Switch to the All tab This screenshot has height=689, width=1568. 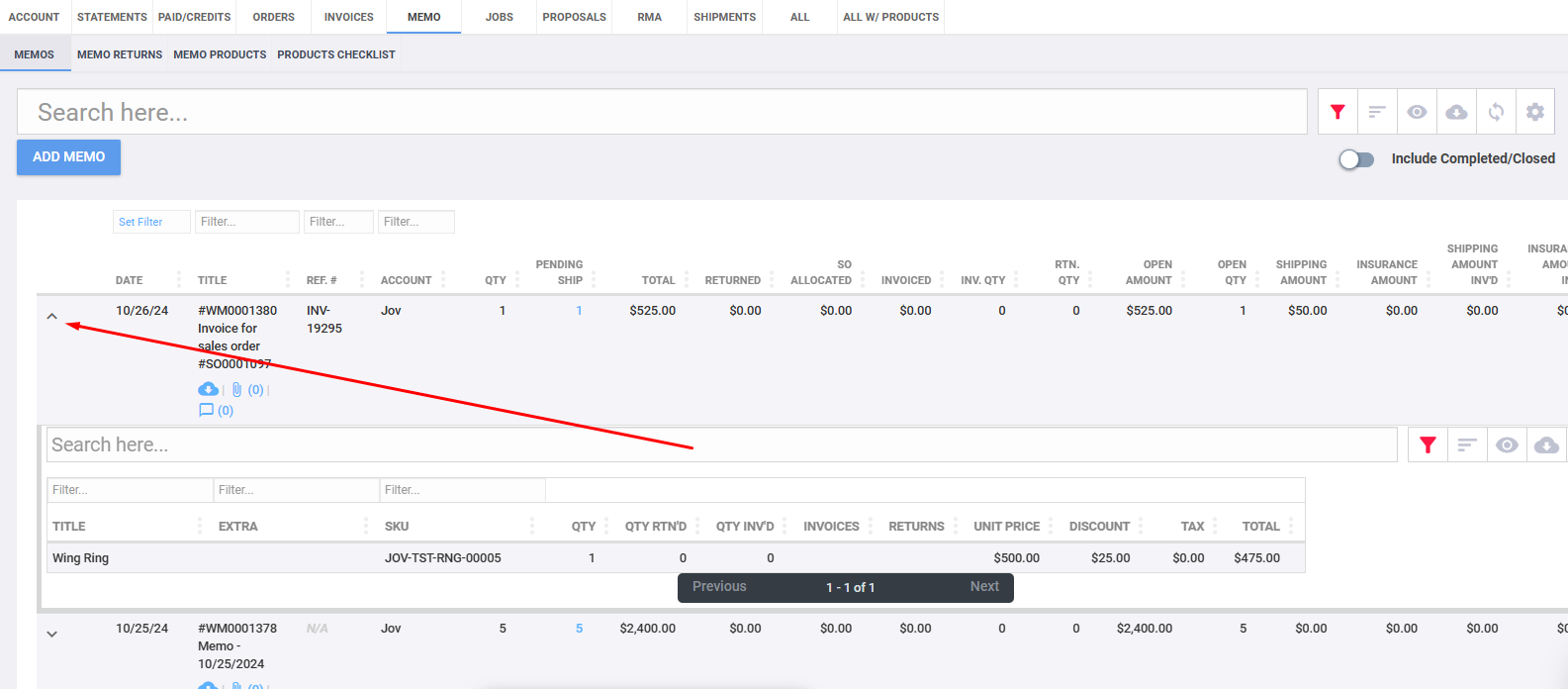click(800, 17)
